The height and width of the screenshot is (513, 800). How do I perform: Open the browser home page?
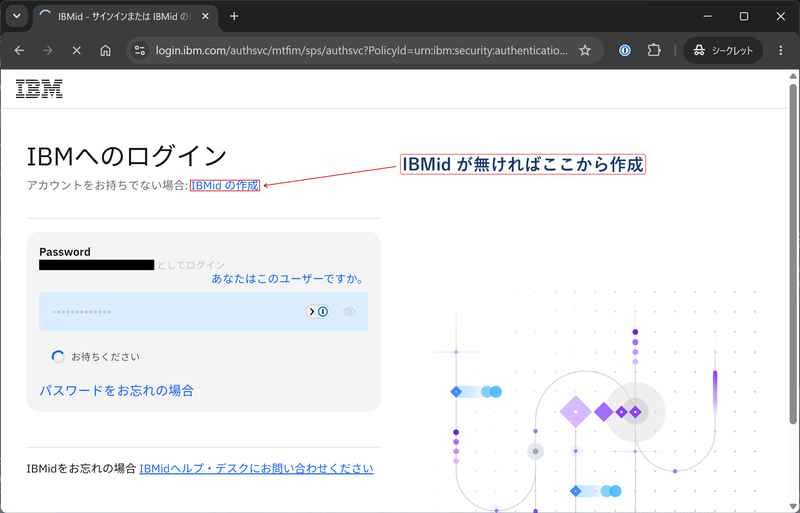coord(105,51)
